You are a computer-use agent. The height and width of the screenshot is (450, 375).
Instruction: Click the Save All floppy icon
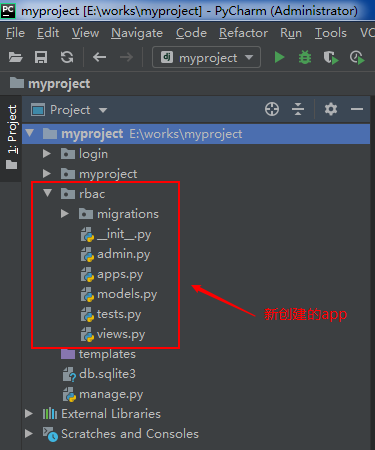pyautogui.click(x=41, y=58)
